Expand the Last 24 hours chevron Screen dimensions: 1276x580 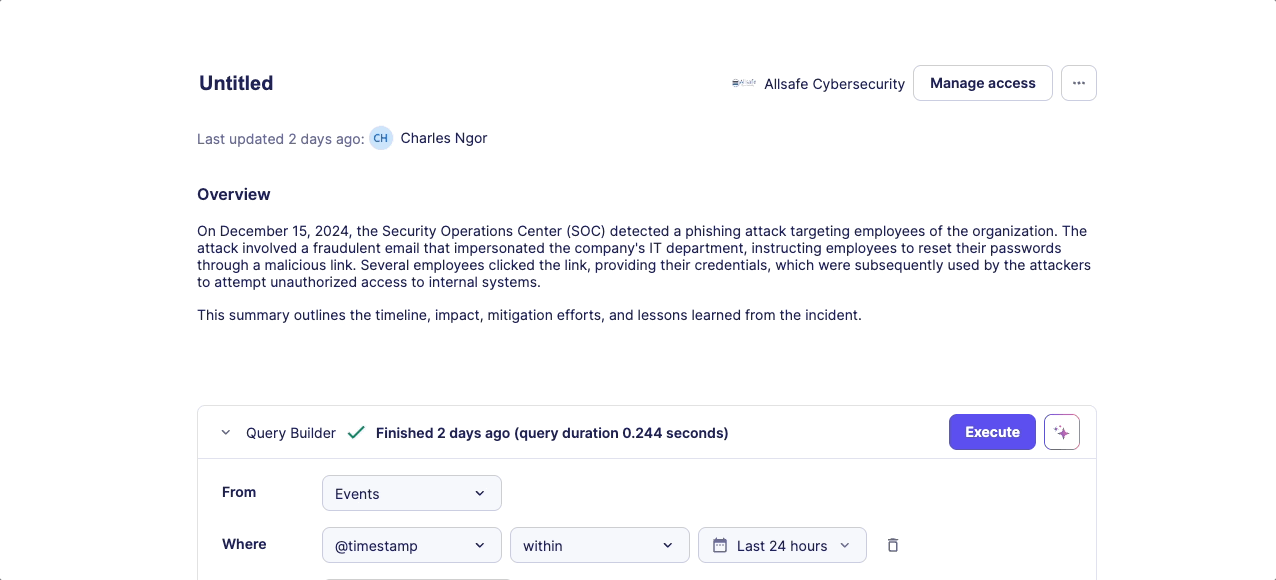pos(845,545)
